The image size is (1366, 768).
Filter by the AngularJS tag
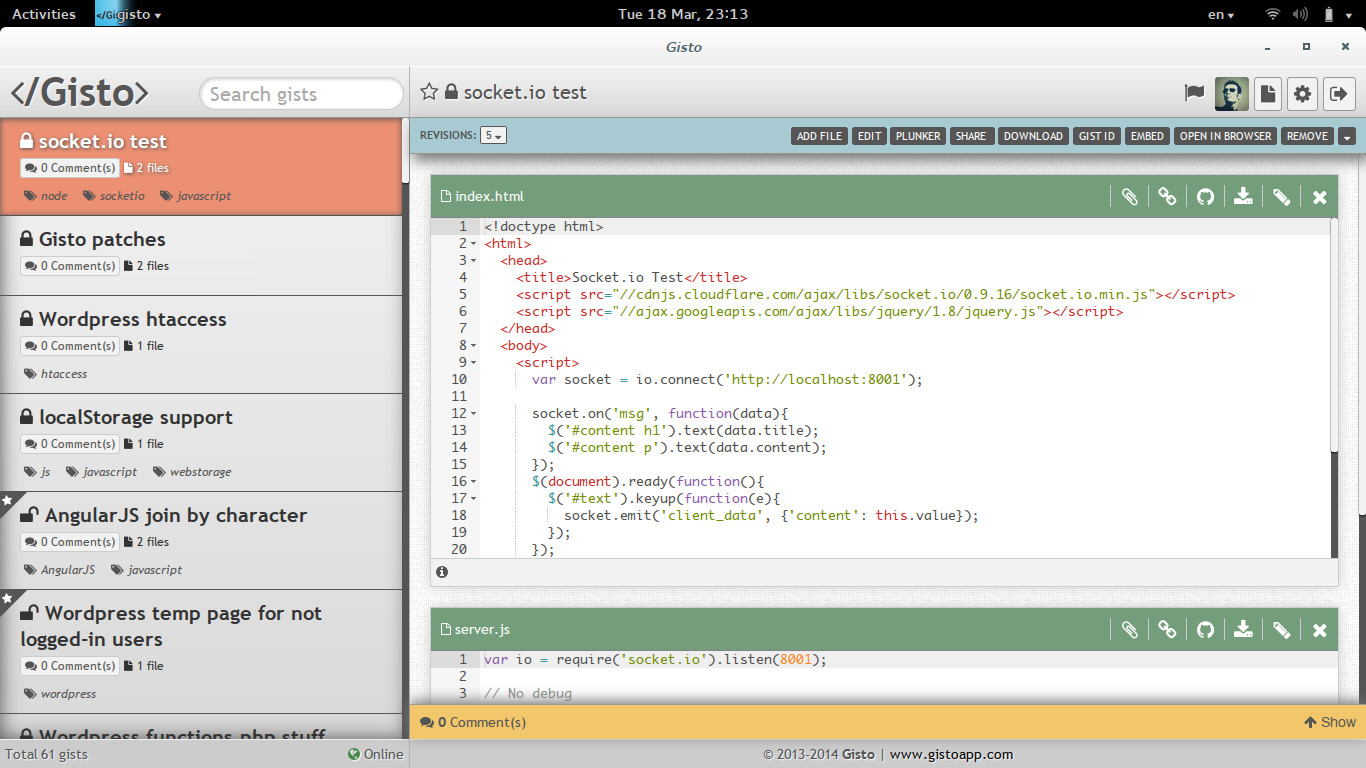click(59, 570)
